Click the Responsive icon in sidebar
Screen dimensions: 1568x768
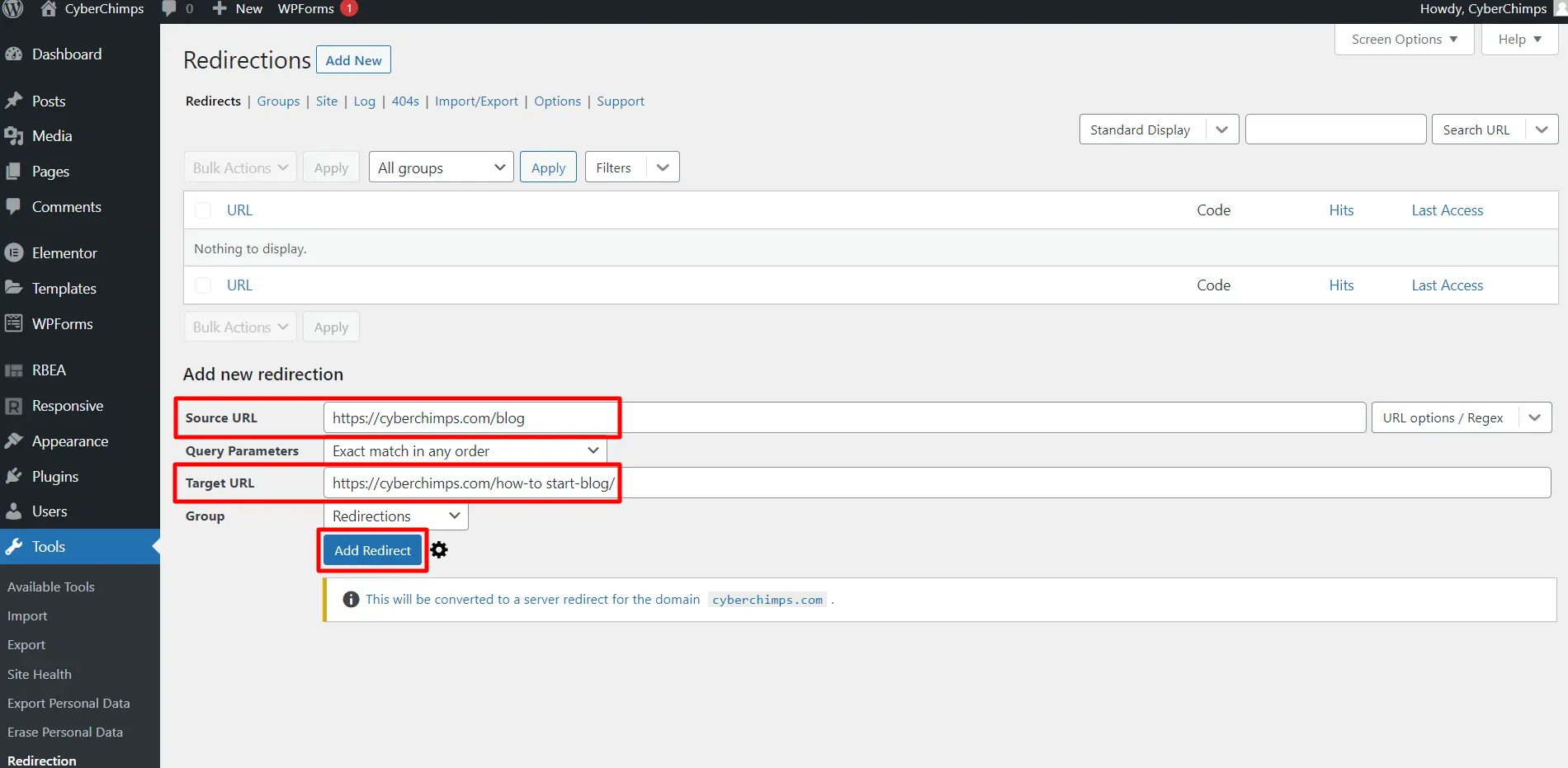(13, 406)
